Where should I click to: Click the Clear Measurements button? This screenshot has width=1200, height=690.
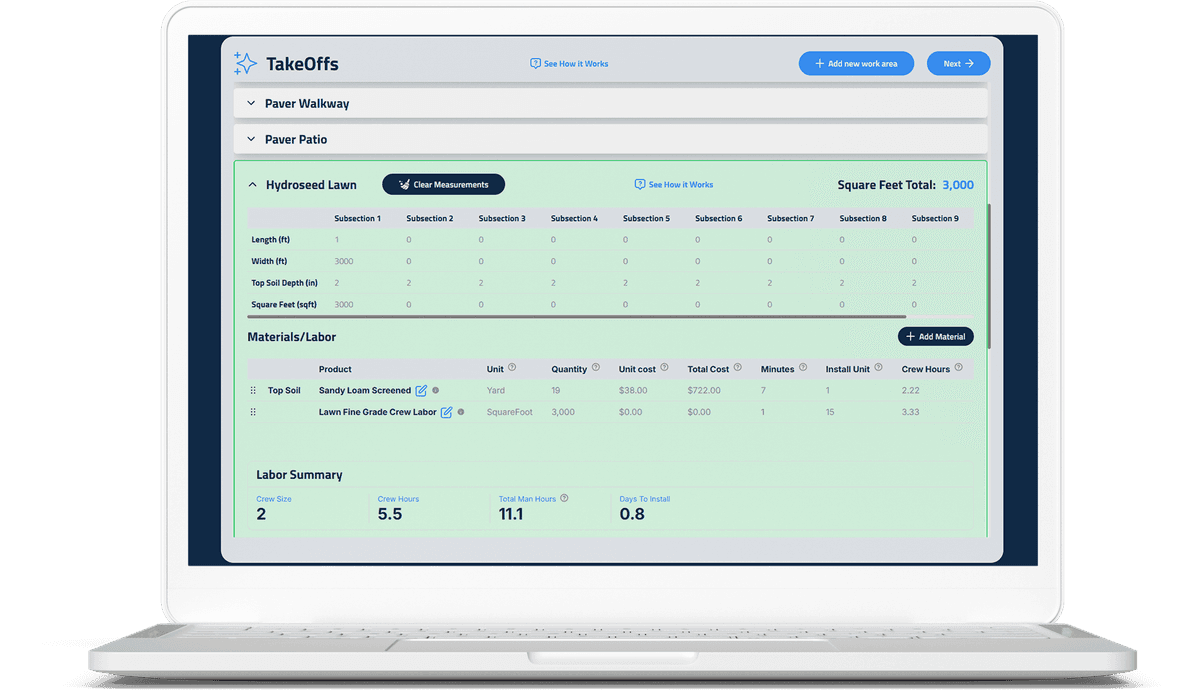point(443,185)
